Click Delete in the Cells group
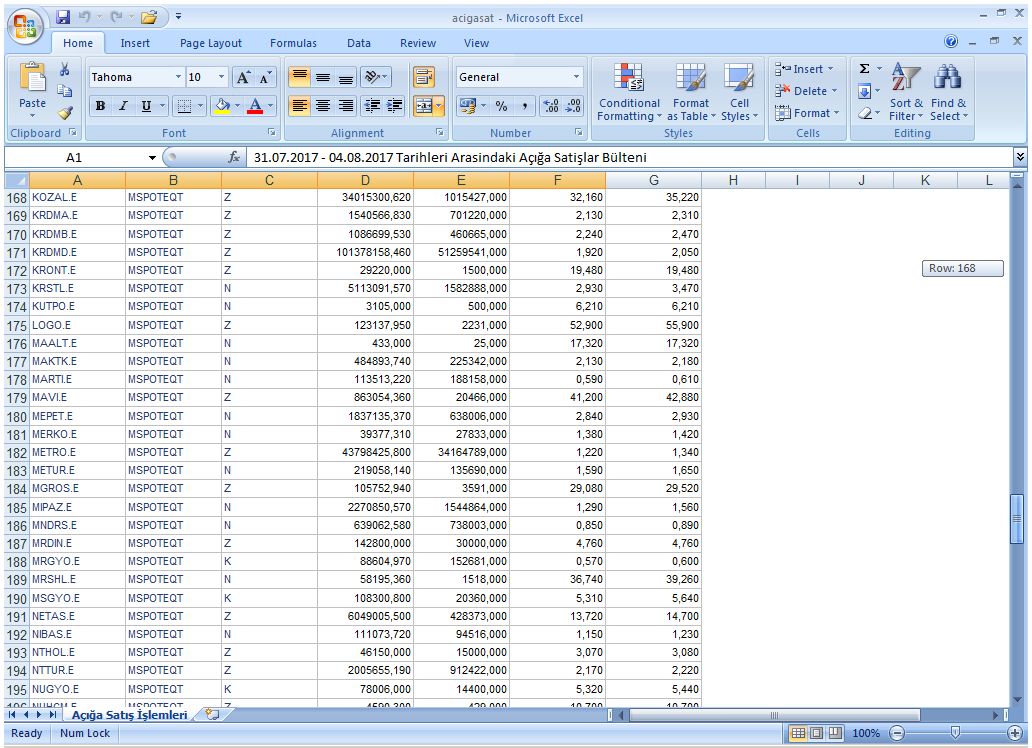Viewport: 1032px width, 748px height. [x=806, y=91]
